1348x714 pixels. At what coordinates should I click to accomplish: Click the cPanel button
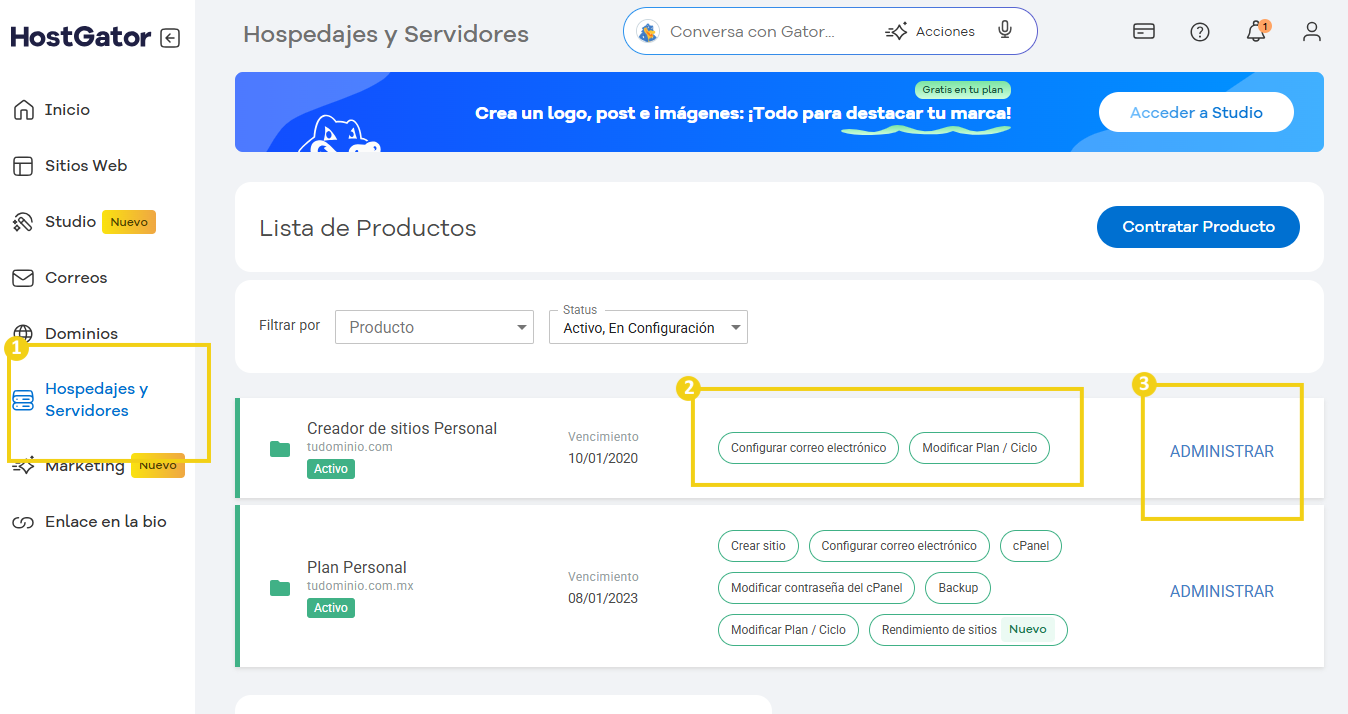click(x=1031, y=546)
